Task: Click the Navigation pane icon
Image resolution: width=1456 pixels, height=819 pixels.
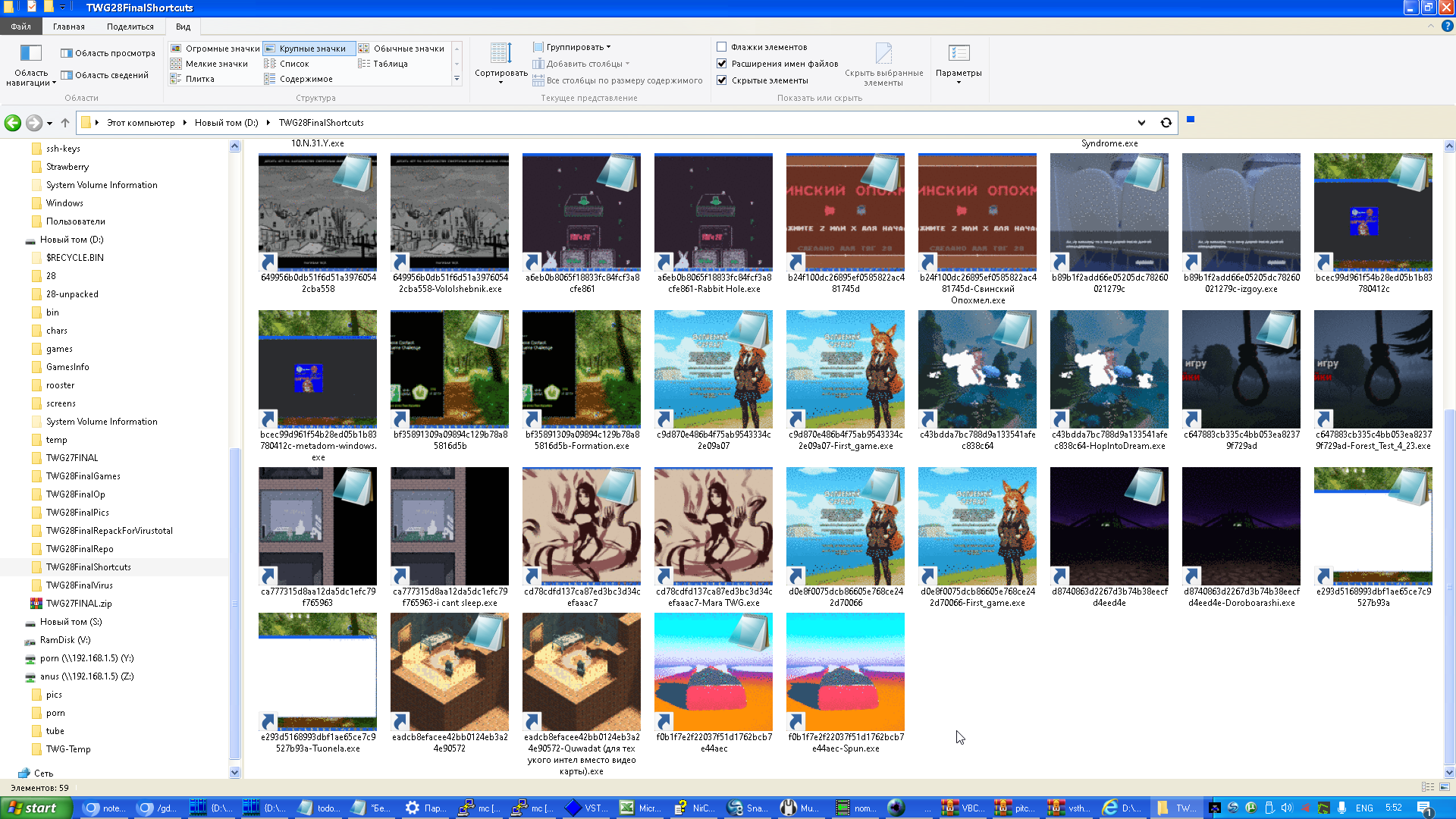Action: click(x=30, y=55)
